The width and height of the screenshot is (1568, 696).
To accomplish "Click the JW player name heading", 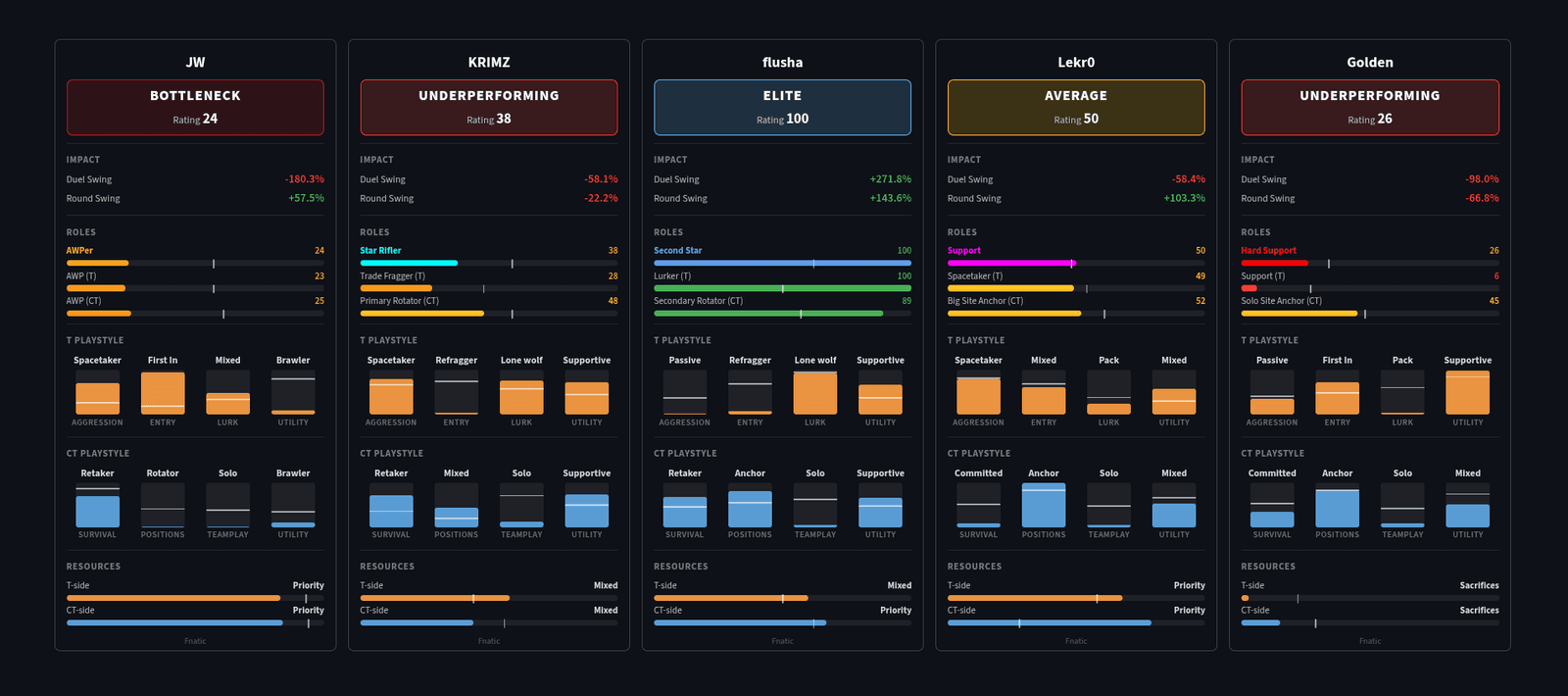I will 195,62.
